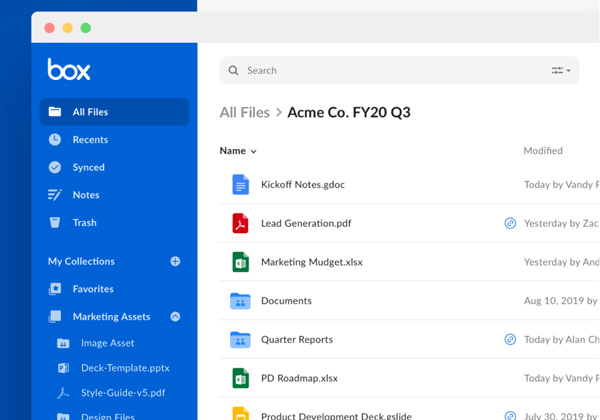Click the Style-Guide PDF icon
This screenshot has height=420, width=600.
click(63, 393)
